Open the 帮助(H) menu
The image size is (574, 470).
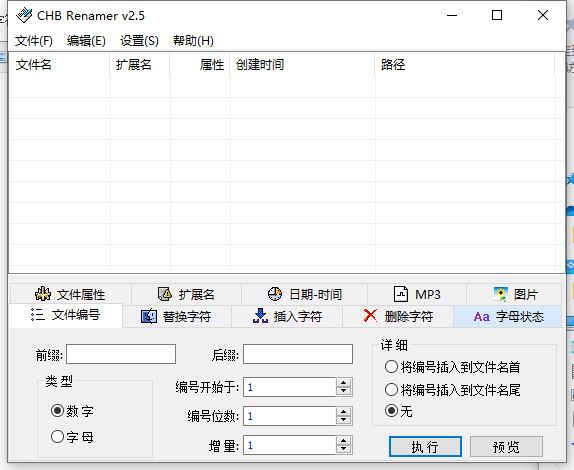click(x=193, y=41)
